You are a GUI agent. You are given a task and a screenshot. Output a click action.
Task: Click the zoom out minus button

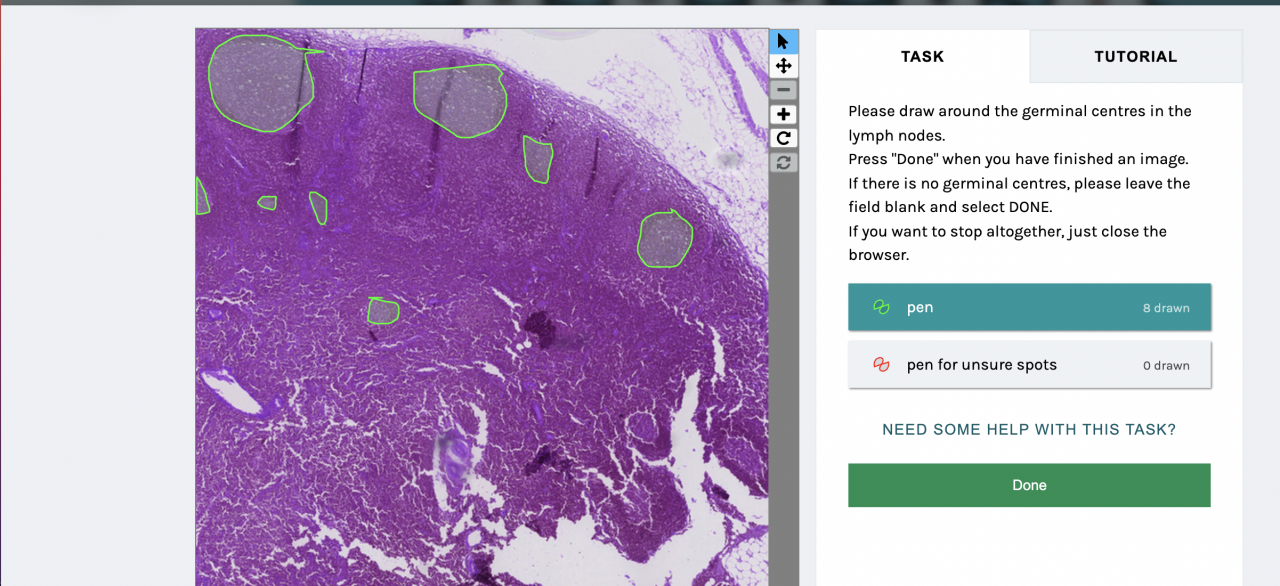[784, 90]
